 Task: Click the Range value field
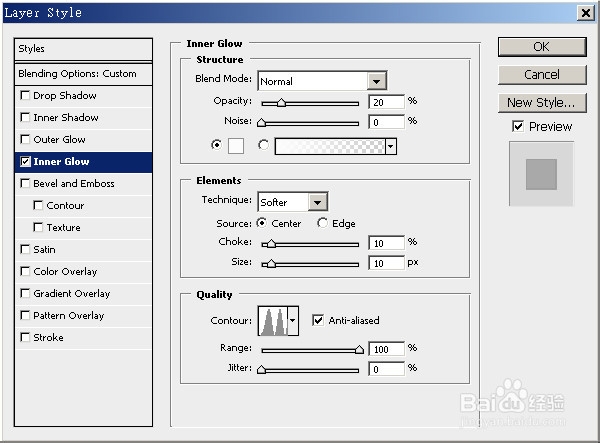pyautogui.click(x=386, y=349)
